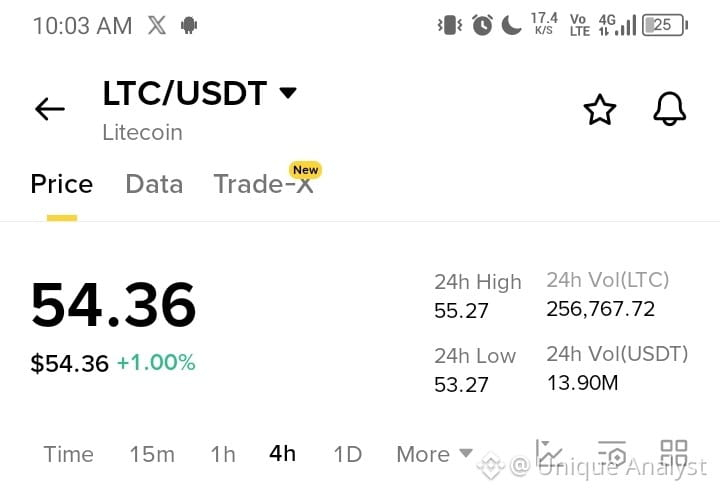Screen dimensions: 720x491
Task: Tap the alarm clock status icon
Action: point(482,25)
